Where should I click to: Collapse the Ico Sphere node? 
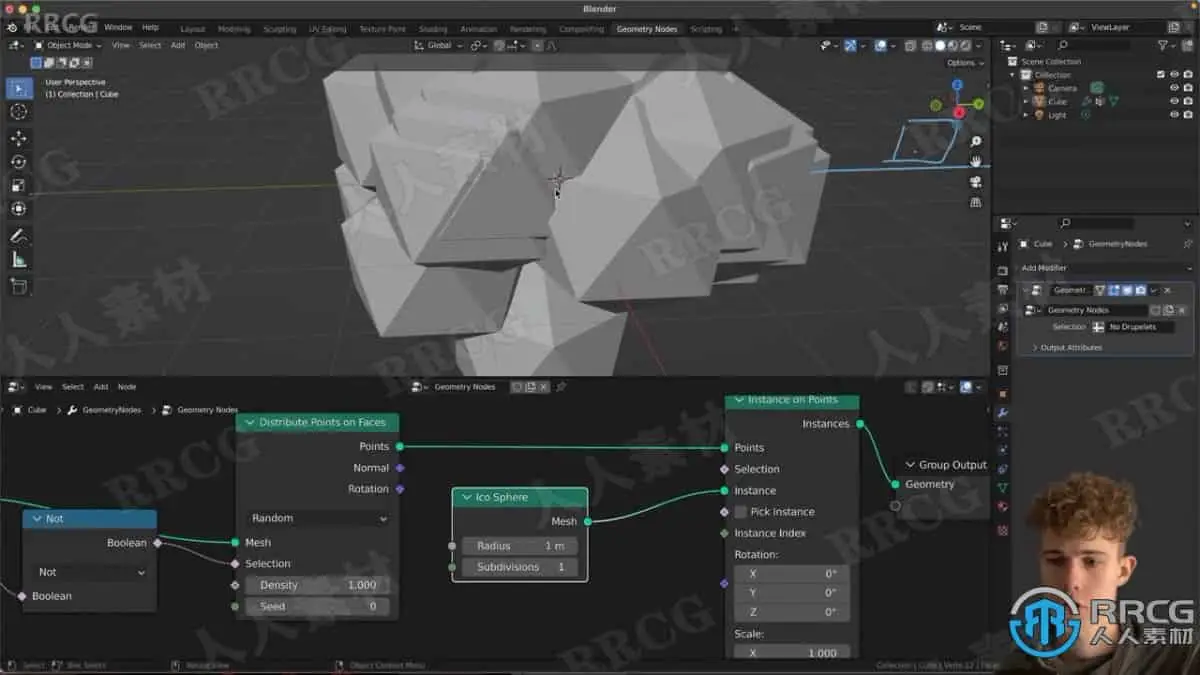466,497
